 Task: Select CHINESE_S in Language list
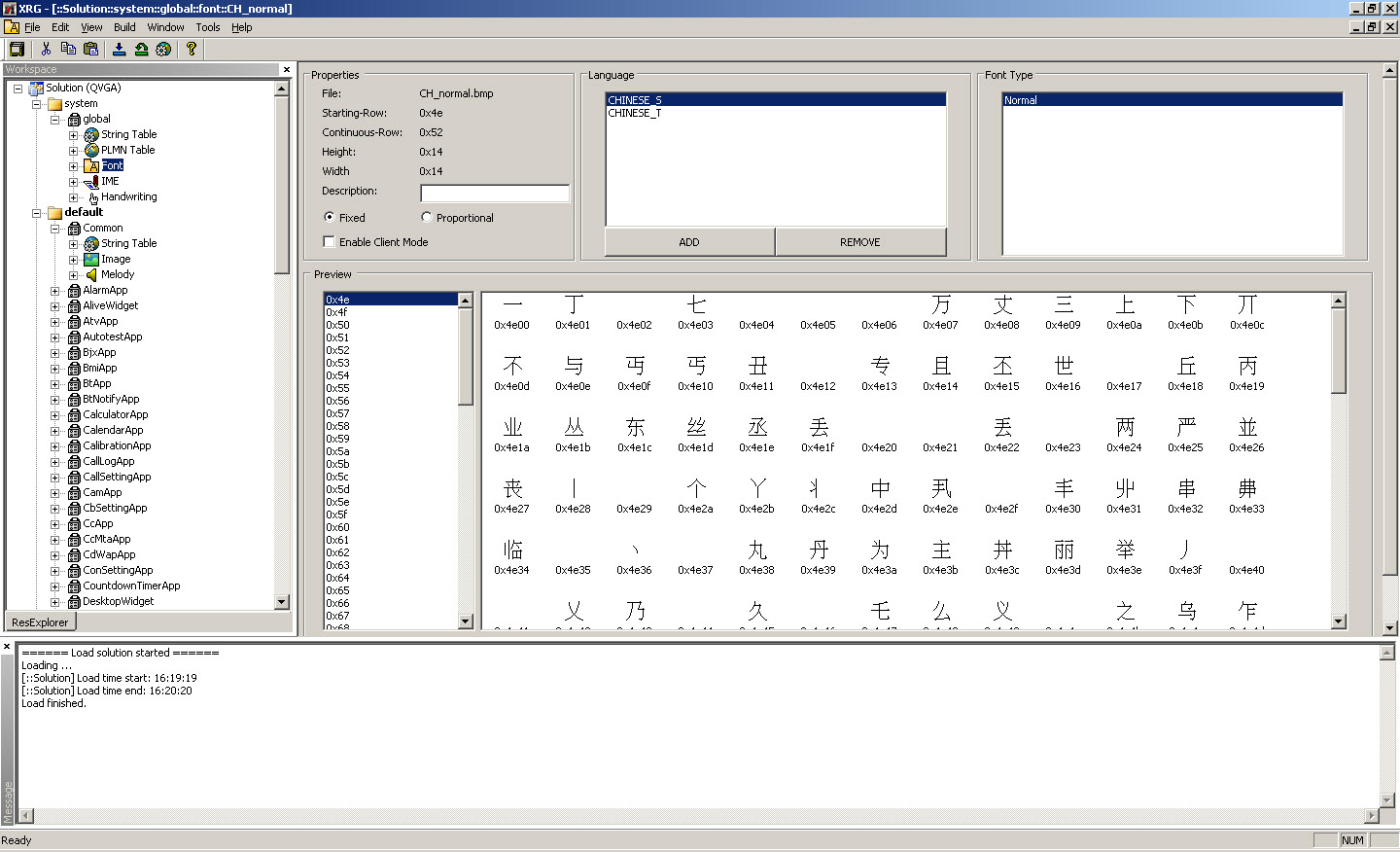[x=776, y=100]
